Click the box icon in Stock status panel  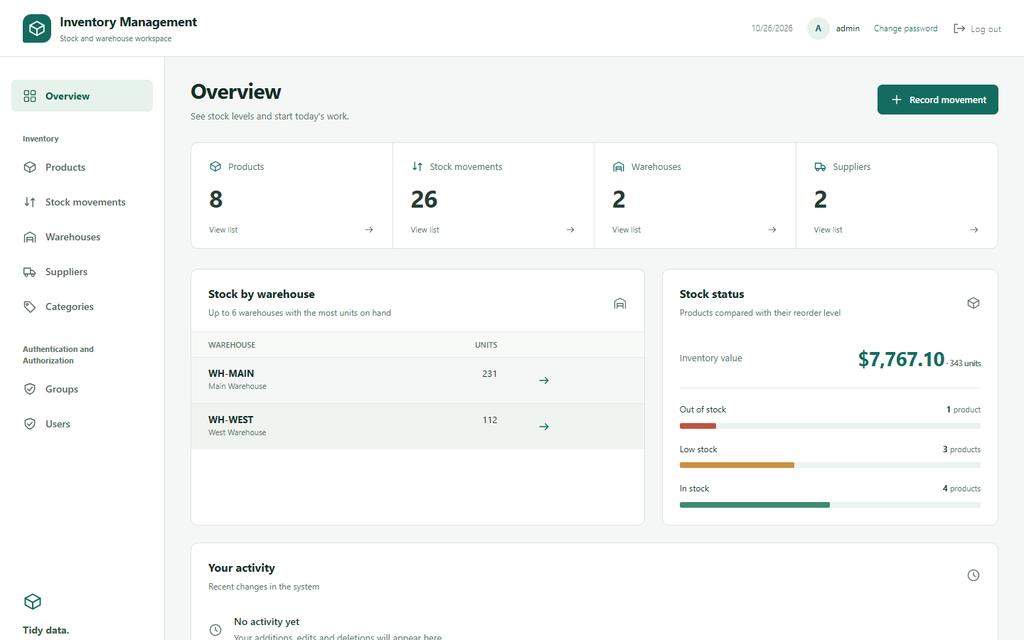click(973, 303)
